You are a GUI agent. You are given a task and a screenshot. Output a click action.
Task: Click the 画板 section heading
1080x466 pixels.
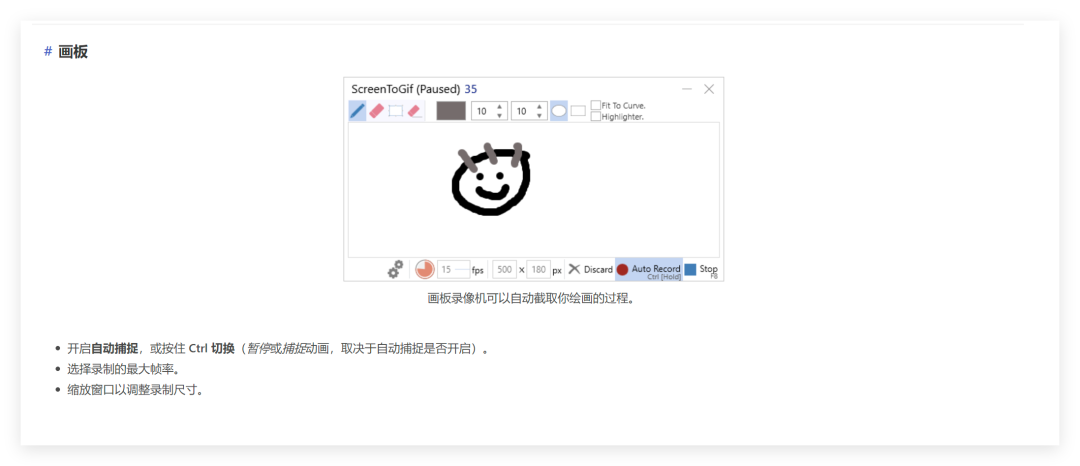pos(73,52)
